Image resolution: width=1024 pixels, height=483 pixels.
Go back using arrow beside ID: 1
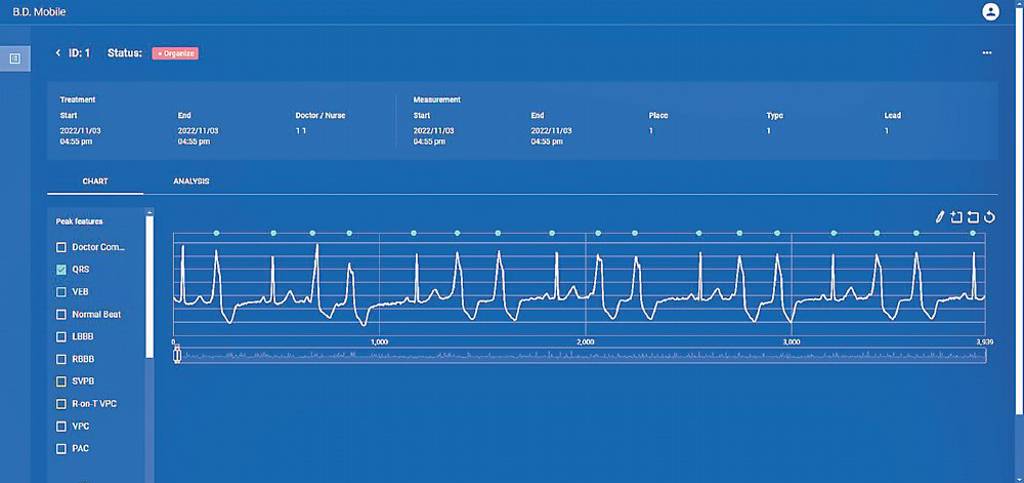(x=57, y=53)
